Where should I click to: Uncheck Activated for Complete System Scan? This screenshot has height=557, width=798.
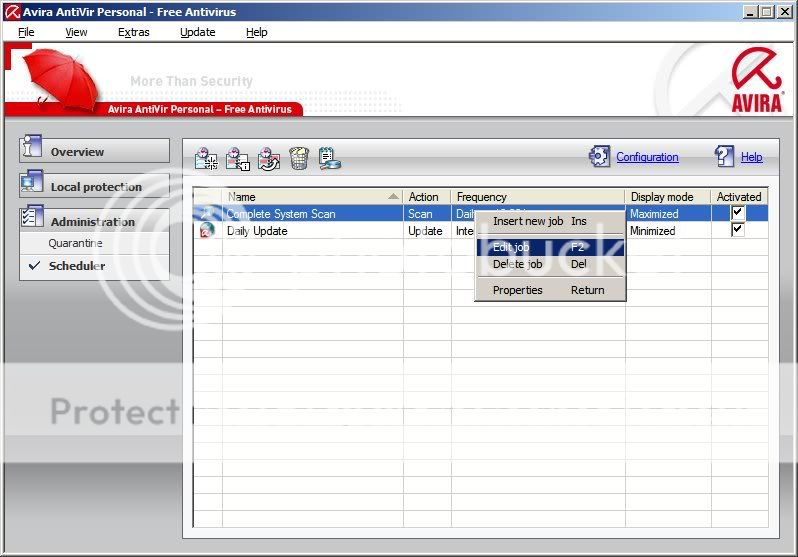coord(737,212)
